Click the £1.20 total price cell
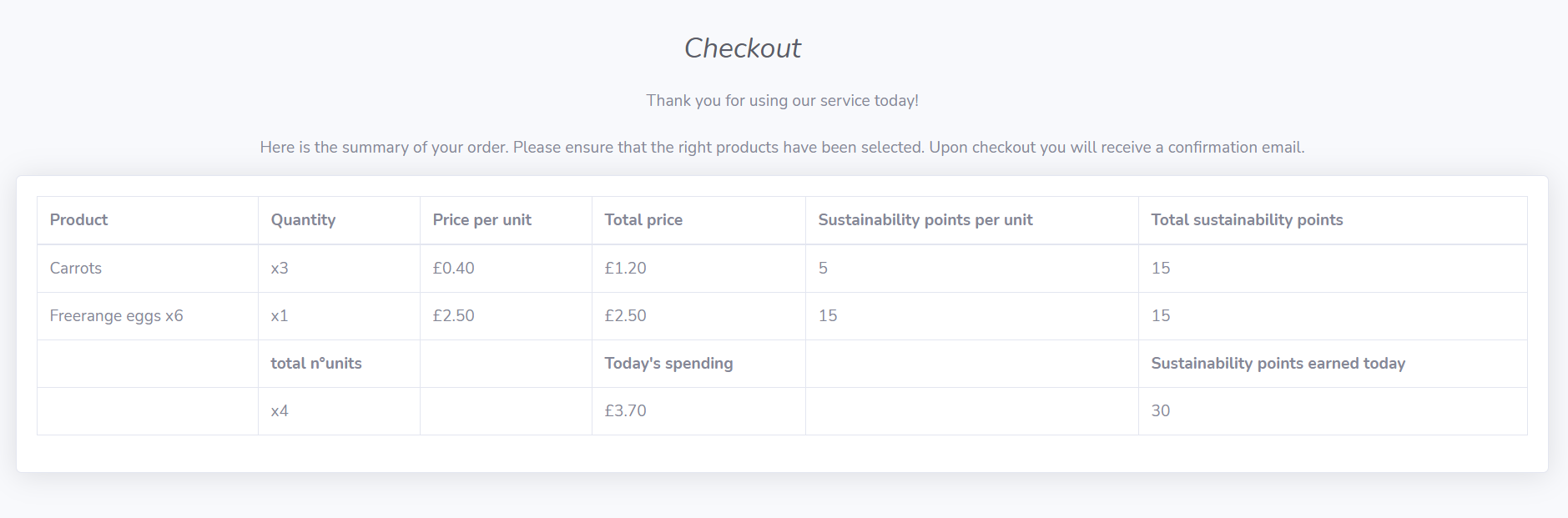This screenshot has width=1568, height=518. pyautogui.click(x=625, y=269)
